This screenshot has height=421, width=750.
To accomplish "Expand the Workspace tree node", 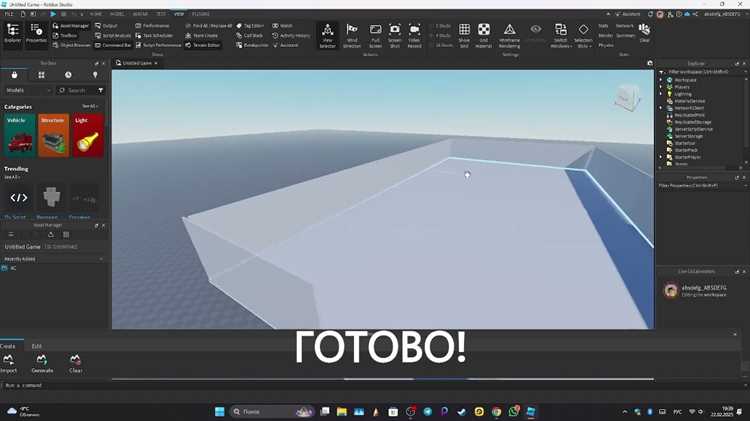I will coord(662,80).
